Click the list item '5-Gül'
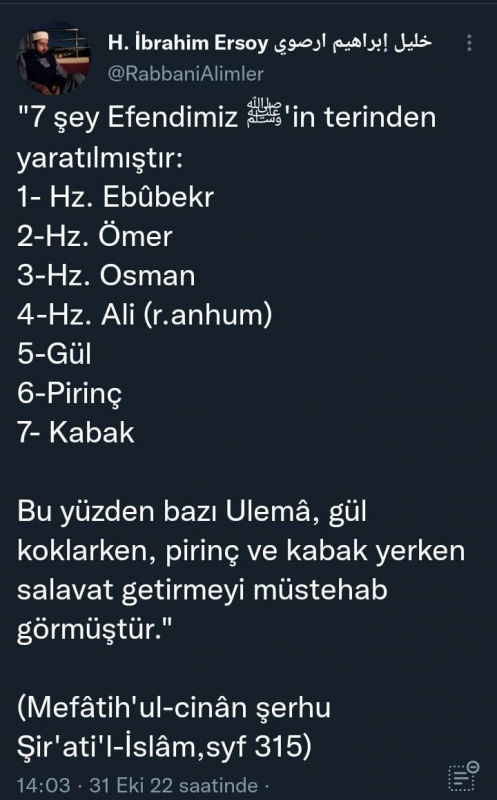This screenshot has width=497, height=800. pyautogui.click(x=54, y=354)
